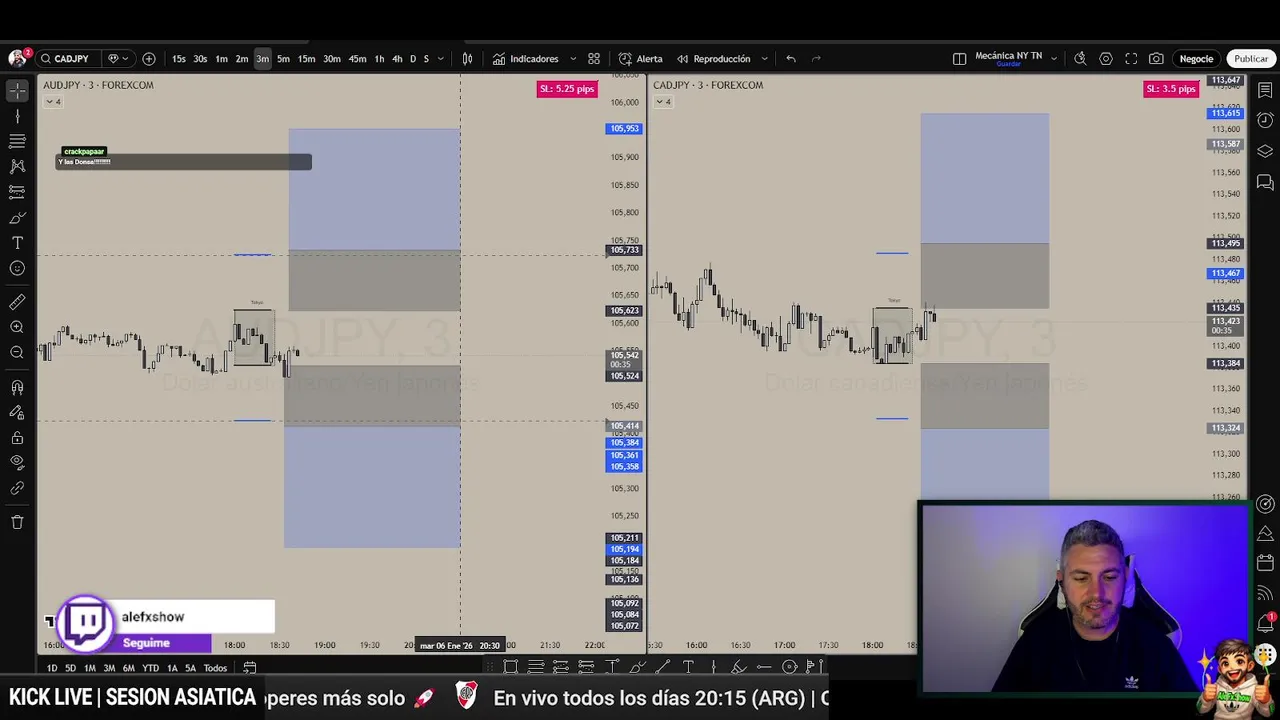Select the ruler measure tool
The image size is (1280, 720).
[x=17, y=302]
